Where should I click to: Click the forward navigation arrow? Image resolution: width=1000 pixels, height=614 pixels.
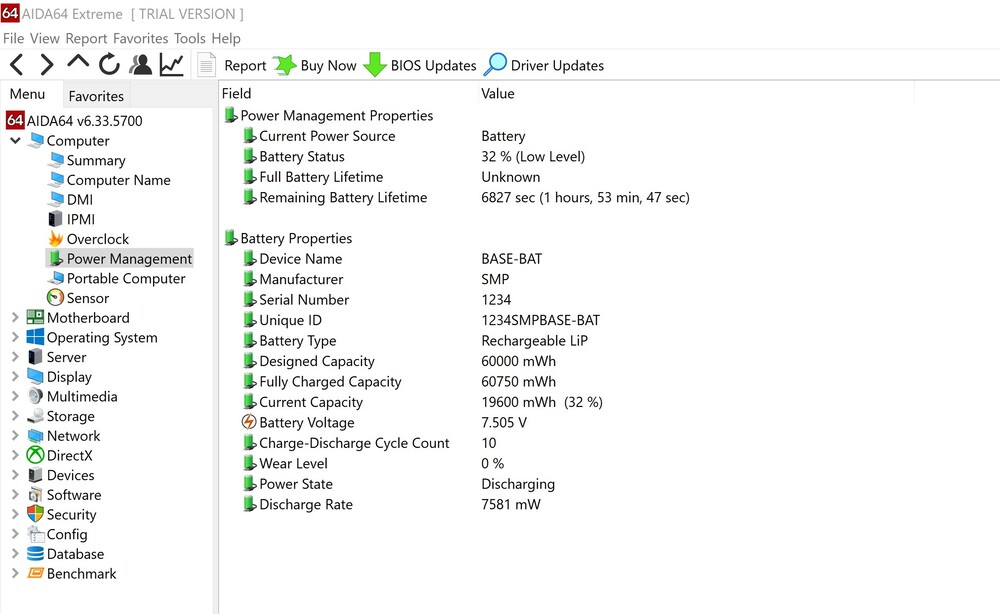(x=47, y=65)
